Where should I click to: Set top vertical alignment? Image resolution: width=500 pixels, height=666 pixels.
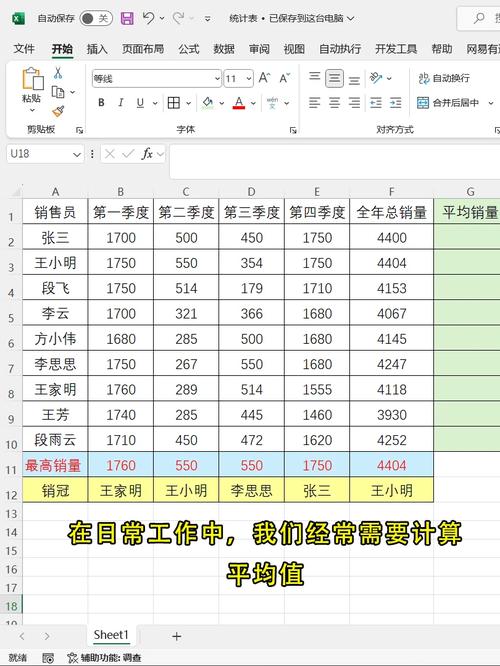click(x=314, y=77)
